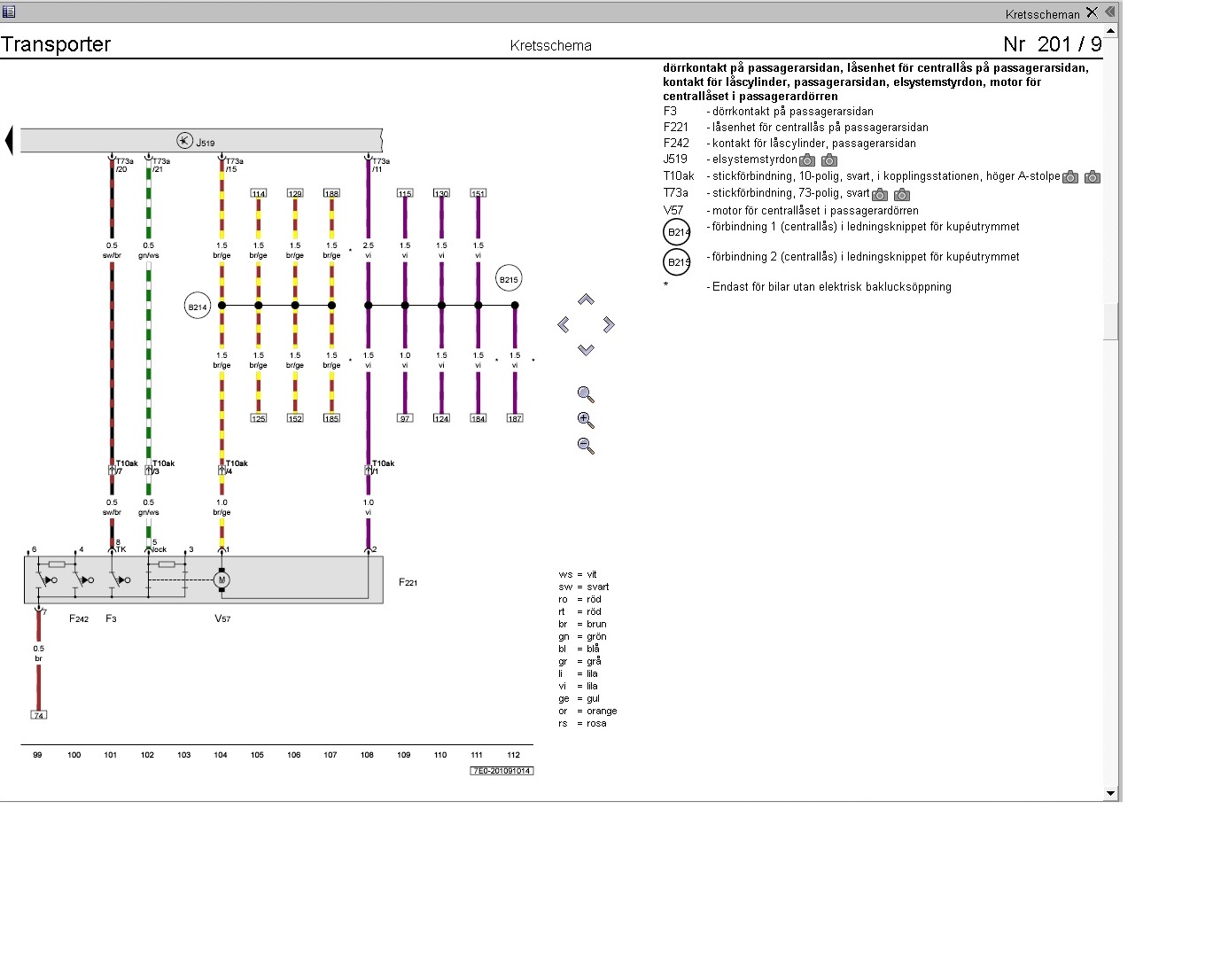Jump to current path reference 130

tap(441, 193)
